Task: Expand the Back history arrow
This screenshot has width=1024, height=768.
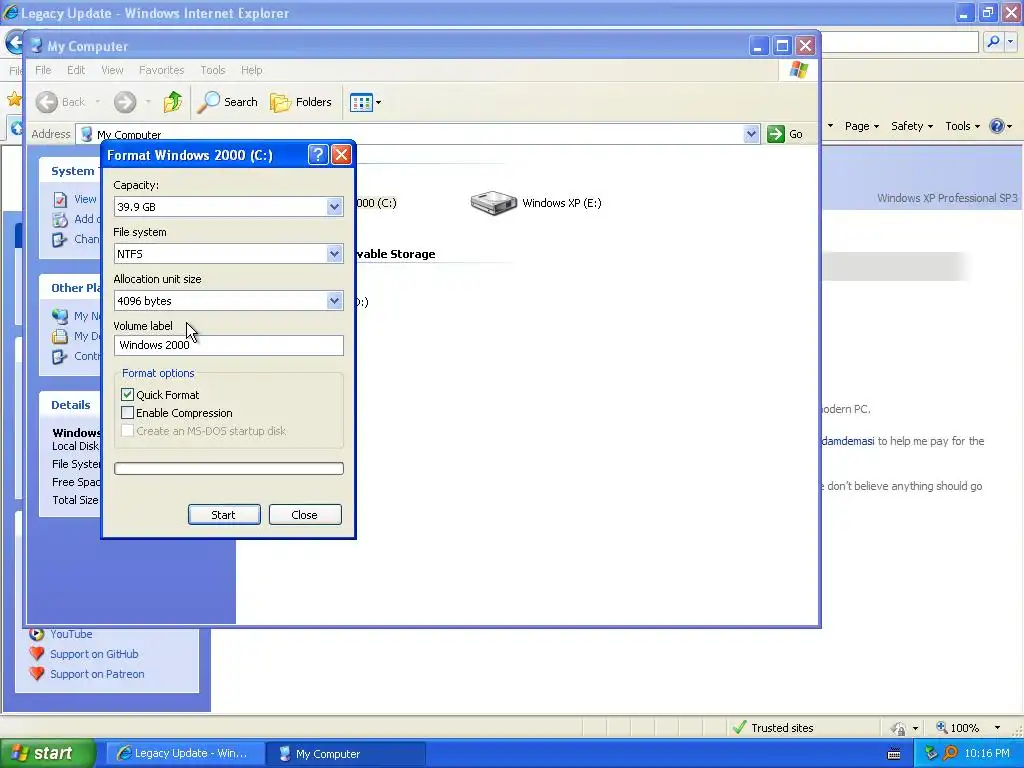Action: point(97,102)
